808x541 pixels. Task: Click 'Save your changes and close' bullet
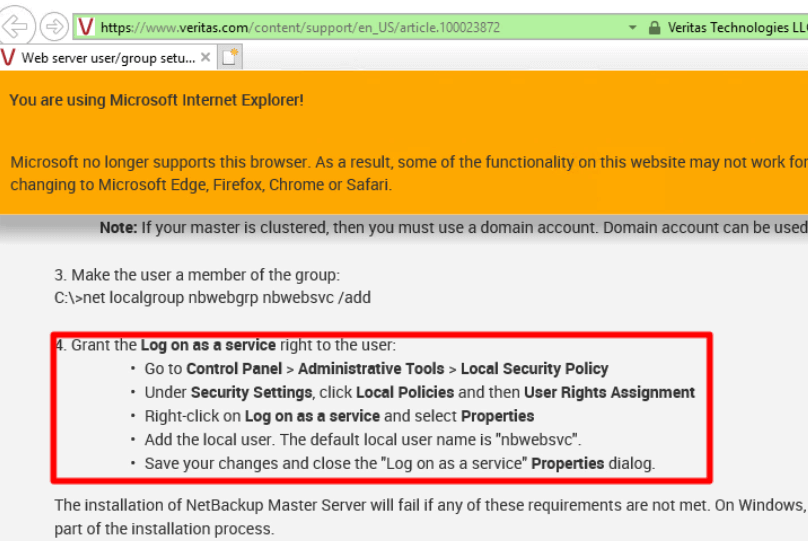click(400, 463)
